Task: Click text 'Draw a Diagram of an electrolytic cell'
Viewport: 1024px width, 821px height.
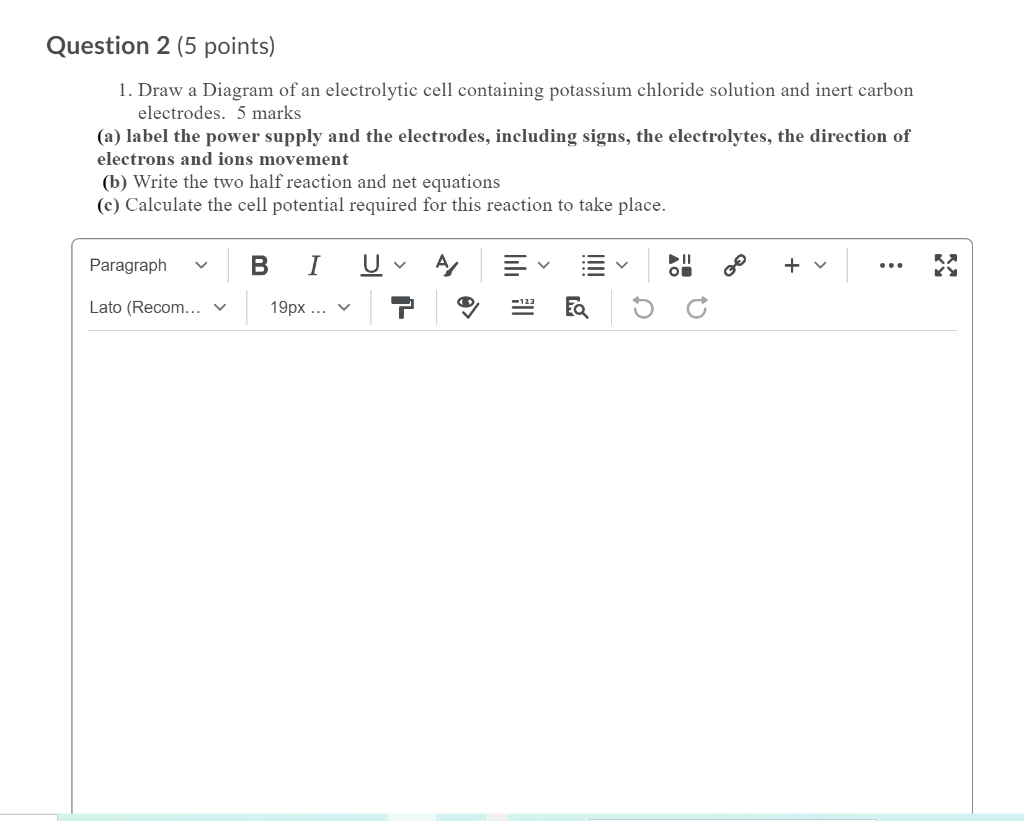Action: (295, 89)
